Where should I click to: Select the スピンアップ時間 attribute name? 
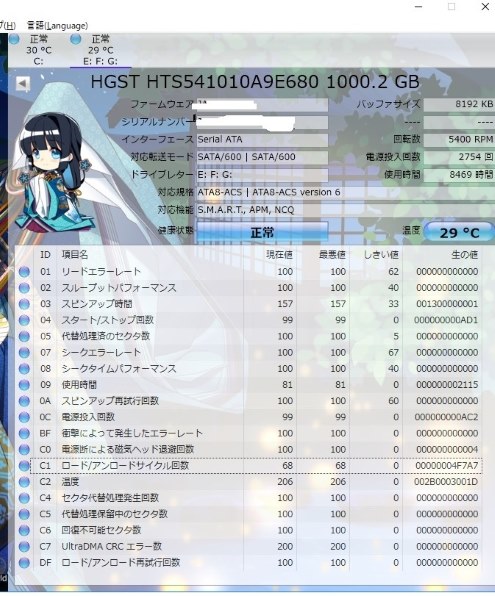[97, 304]
